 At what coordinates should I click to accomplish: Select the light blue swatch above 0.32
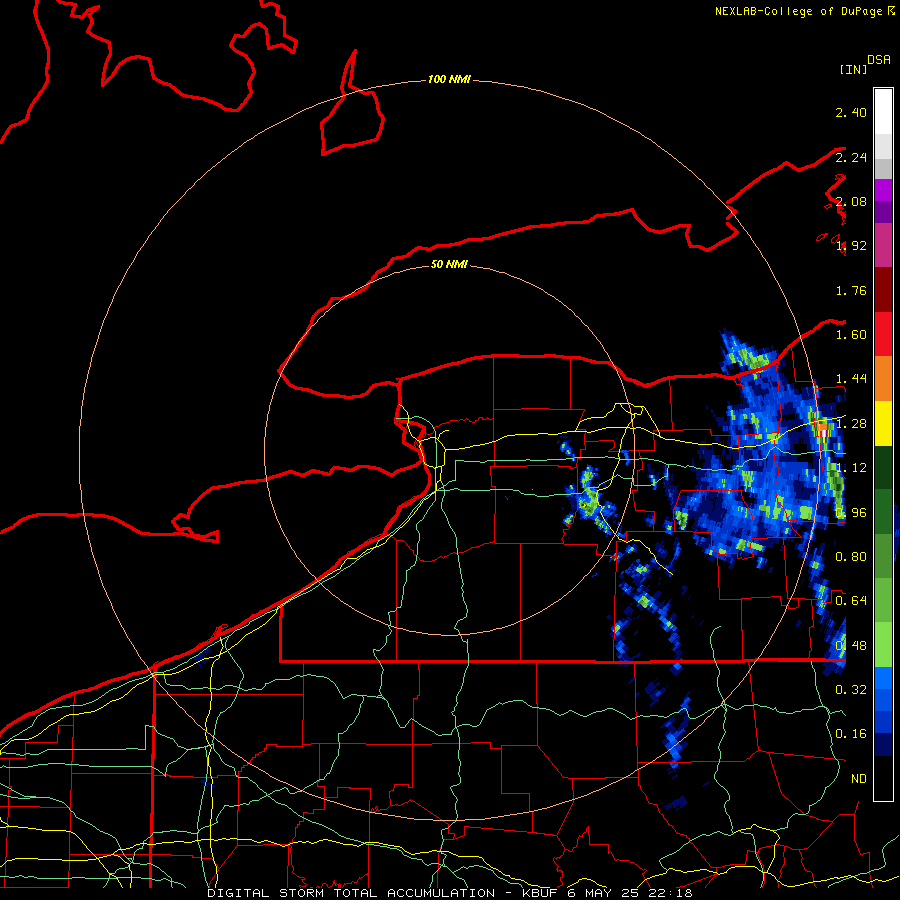(x=883, y=678)
